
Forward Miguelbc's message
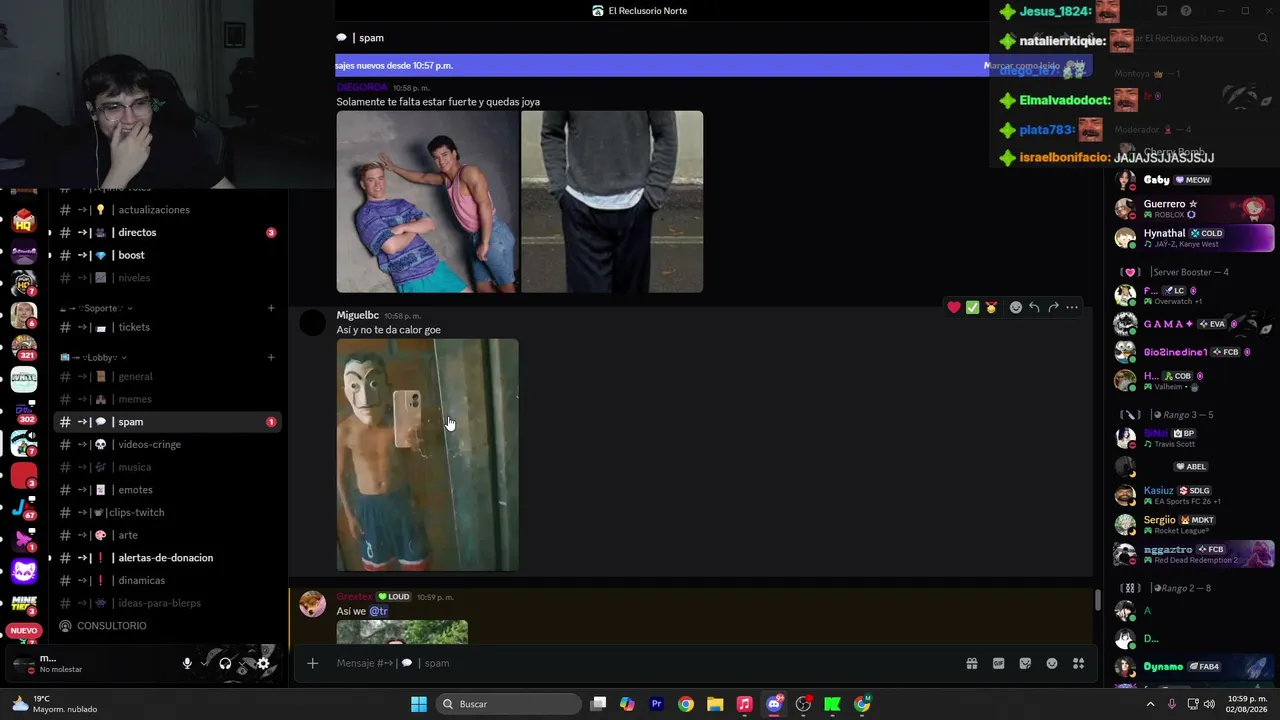[x=1053, y=307]
